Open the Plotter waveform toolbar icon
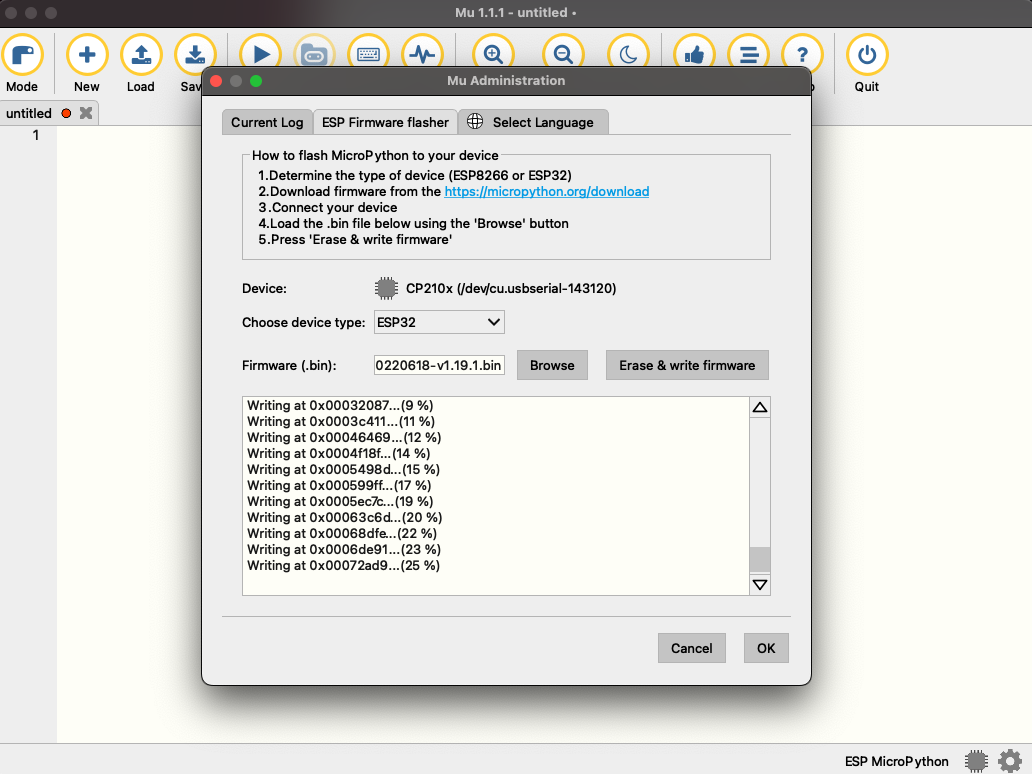This screenshot has width=1032, height=774. point(422,51)
